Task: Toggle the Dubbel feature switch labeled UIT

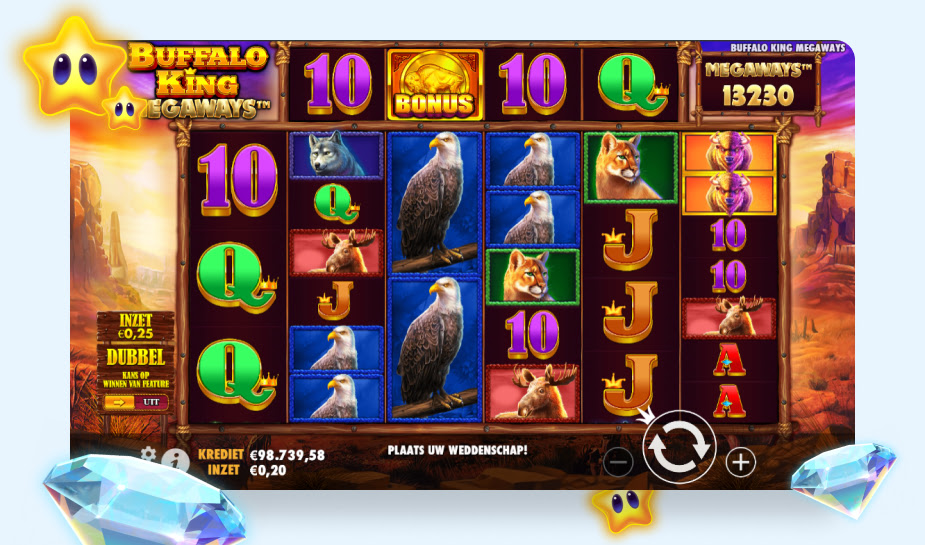Action: (x=136, y=402)
